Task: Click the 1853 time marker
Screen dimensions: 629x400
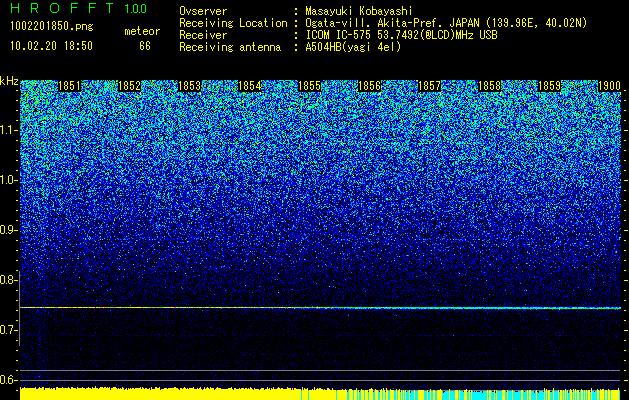Action: 189,86
